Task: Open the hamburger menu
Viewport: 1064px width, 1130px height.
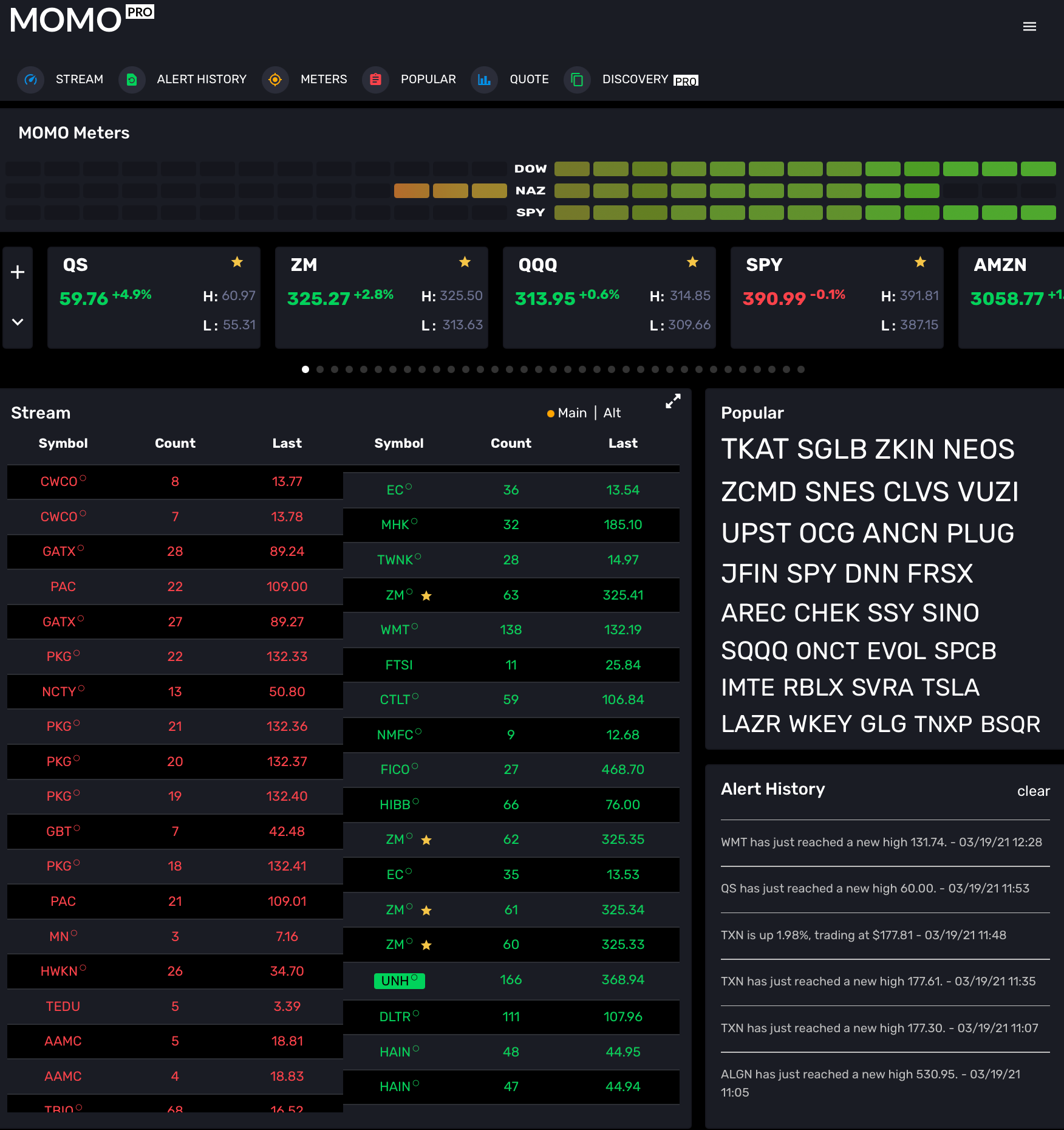Action: click(x=1029, y=27)
